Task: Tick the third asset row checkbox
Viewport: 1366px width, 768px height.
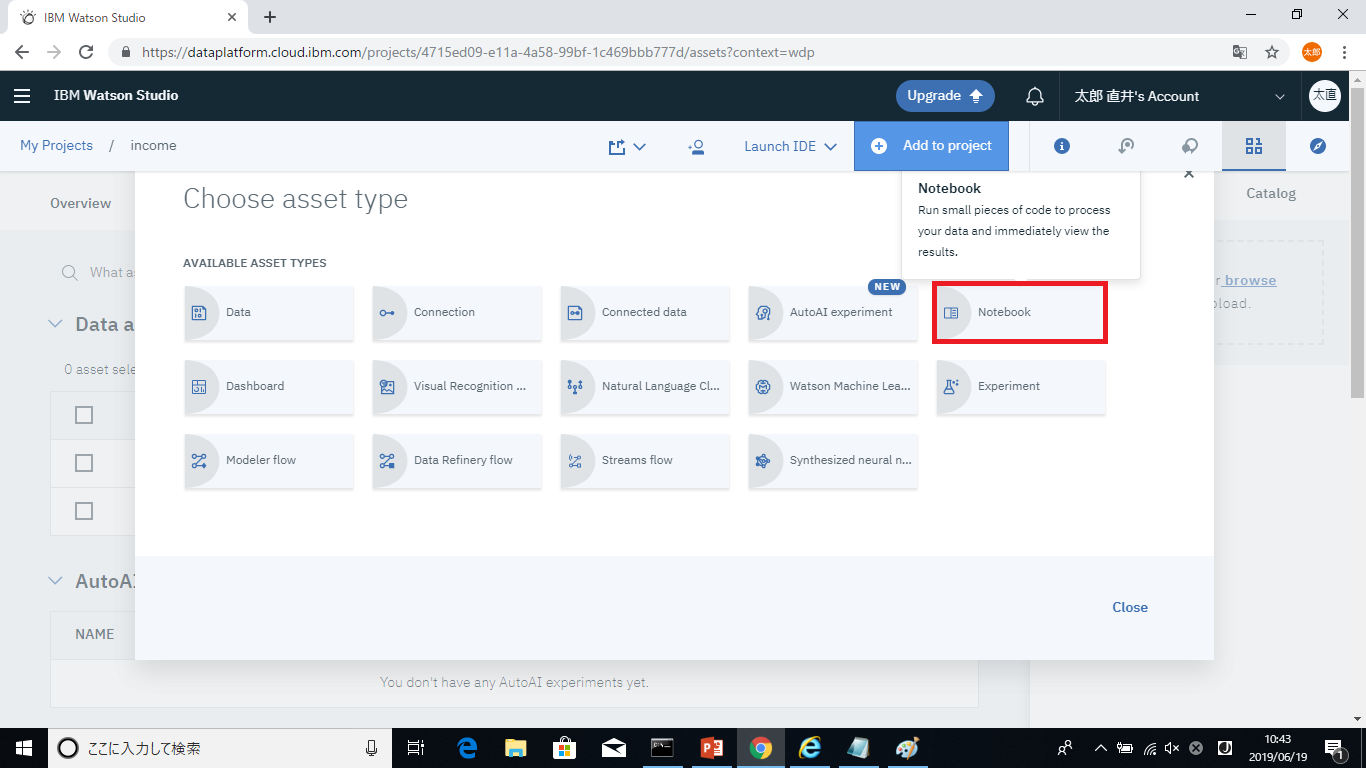Action: click(x=84, y=511)
